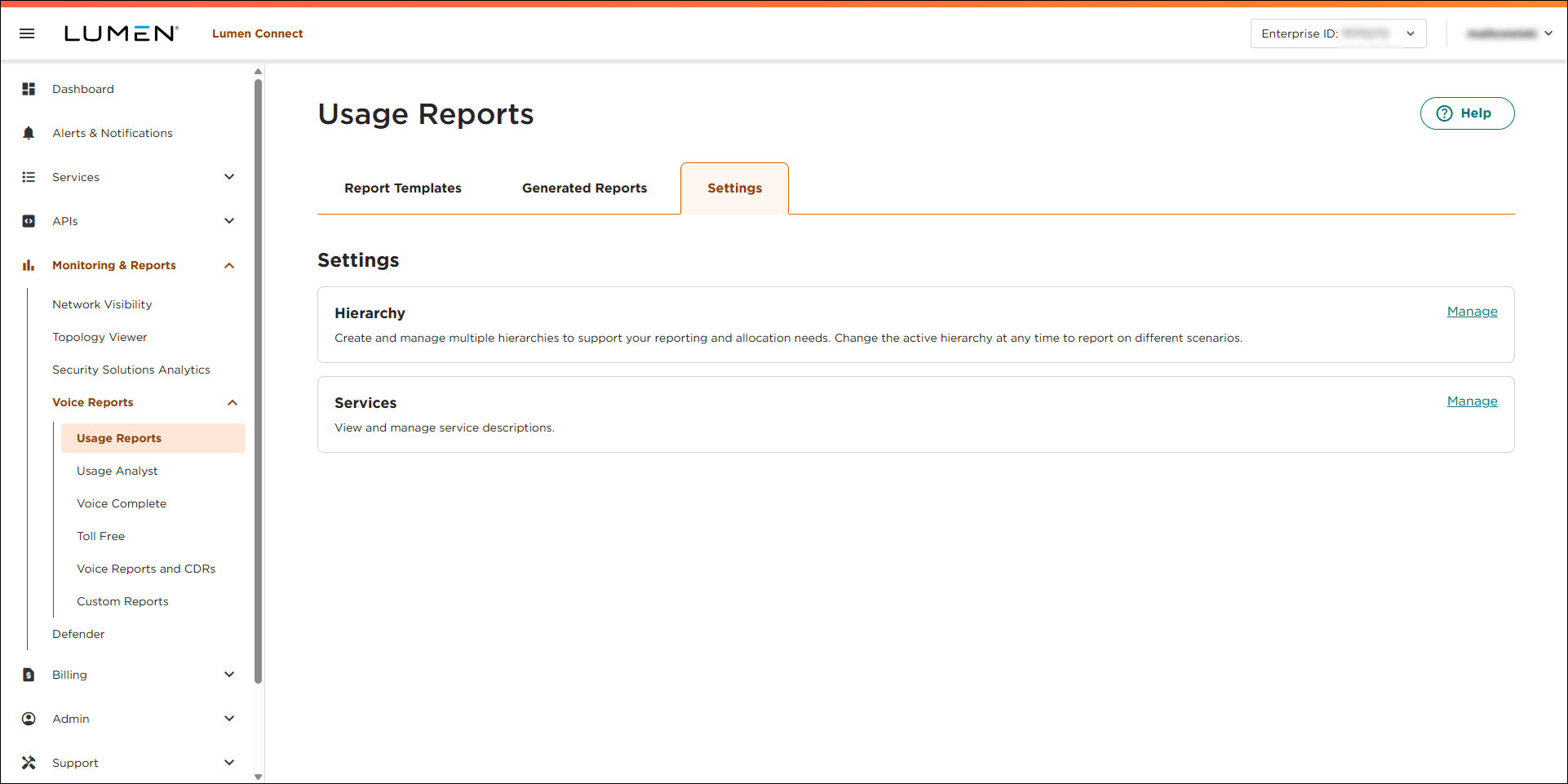The width and height of the screenshot is (1568, 784).
Task: Click the Support tools icon
Action: click(29, 763)
